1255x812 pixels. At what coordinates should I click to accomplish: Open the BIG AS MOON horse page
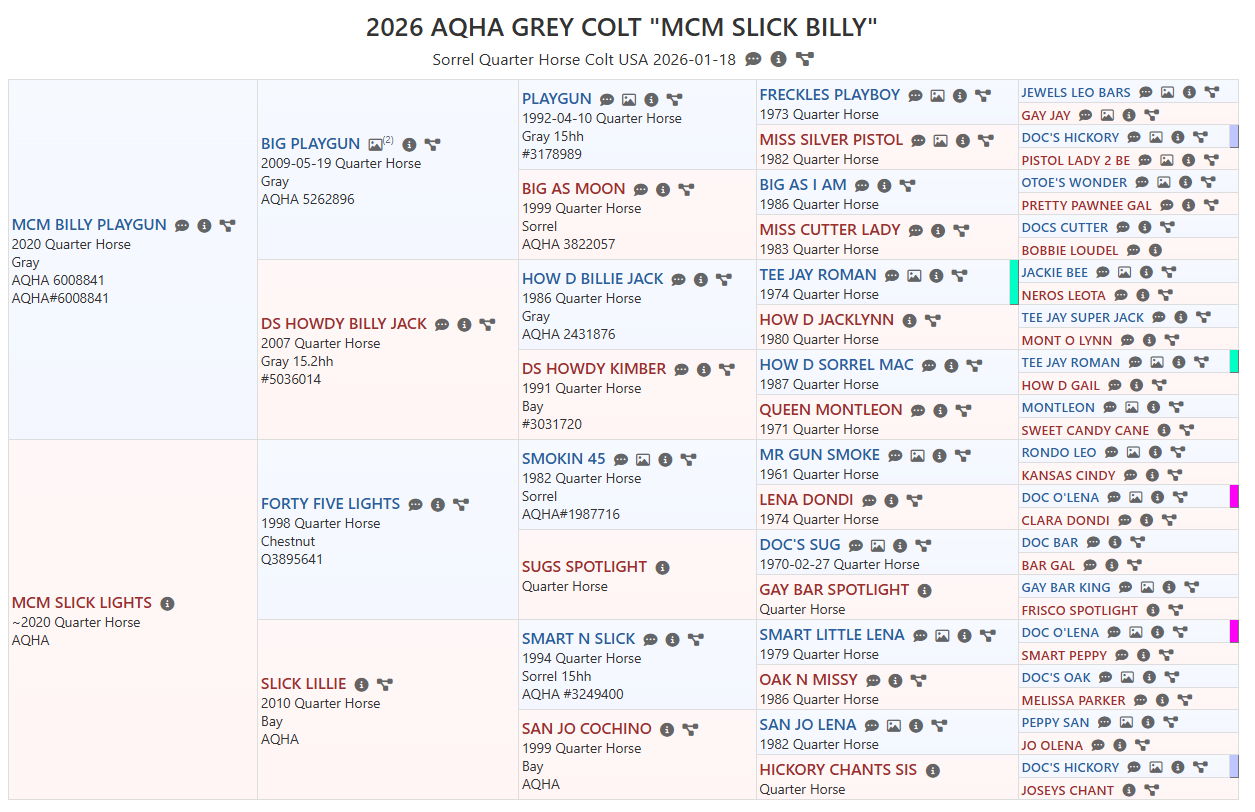[573, 189]
